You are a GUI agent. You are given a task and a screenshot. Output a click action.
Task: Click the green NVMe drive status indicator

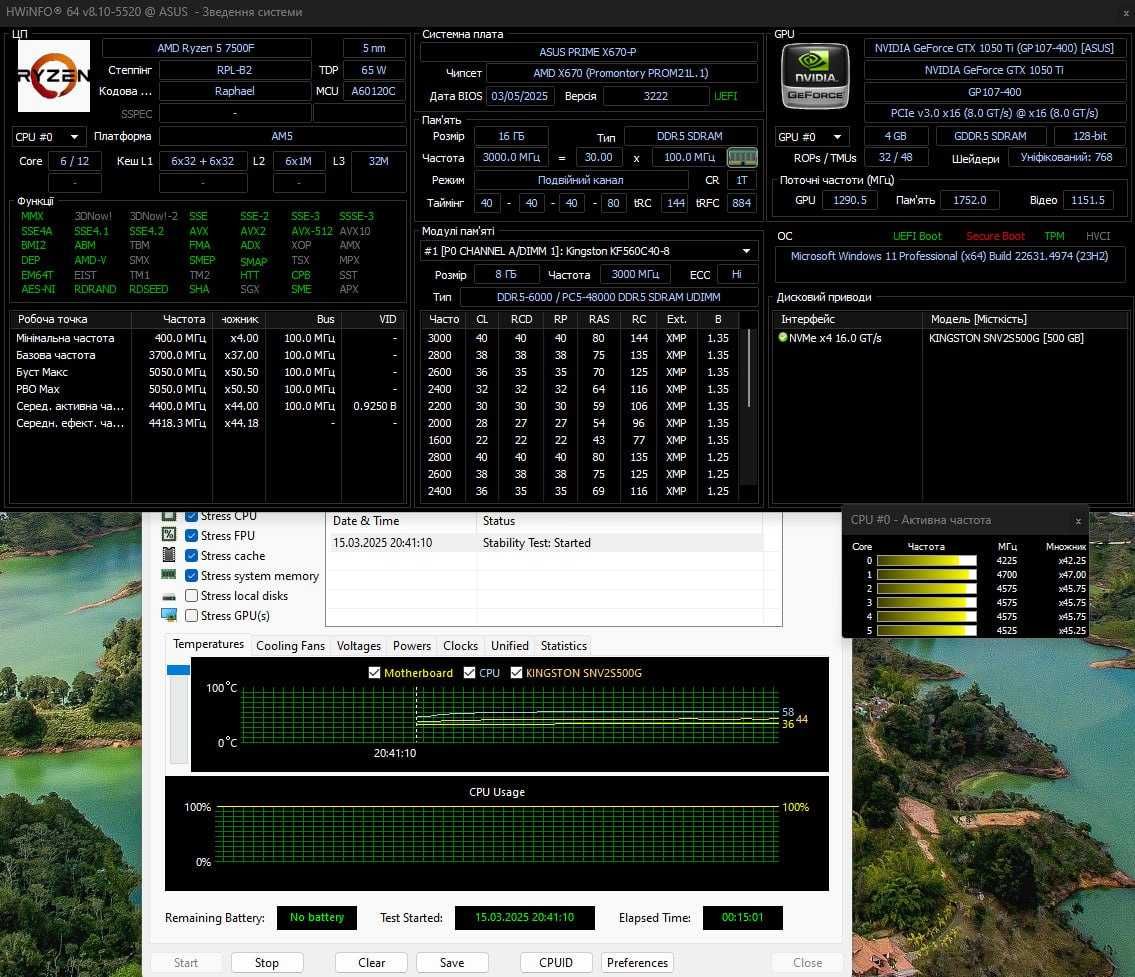click(x=782, y=337)
